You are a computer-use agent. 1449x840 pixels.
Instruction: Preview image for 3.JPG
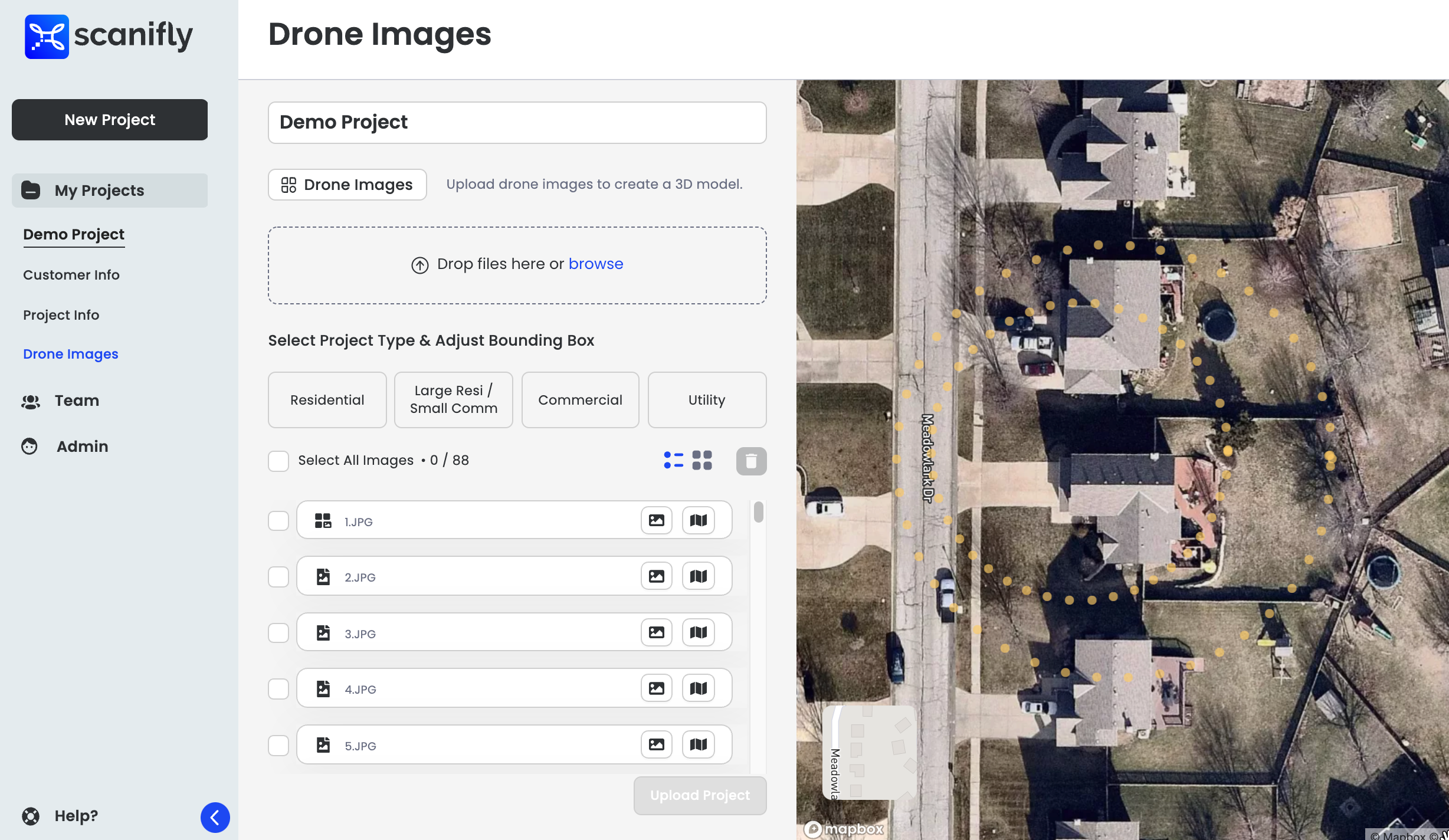click(657, 632)
